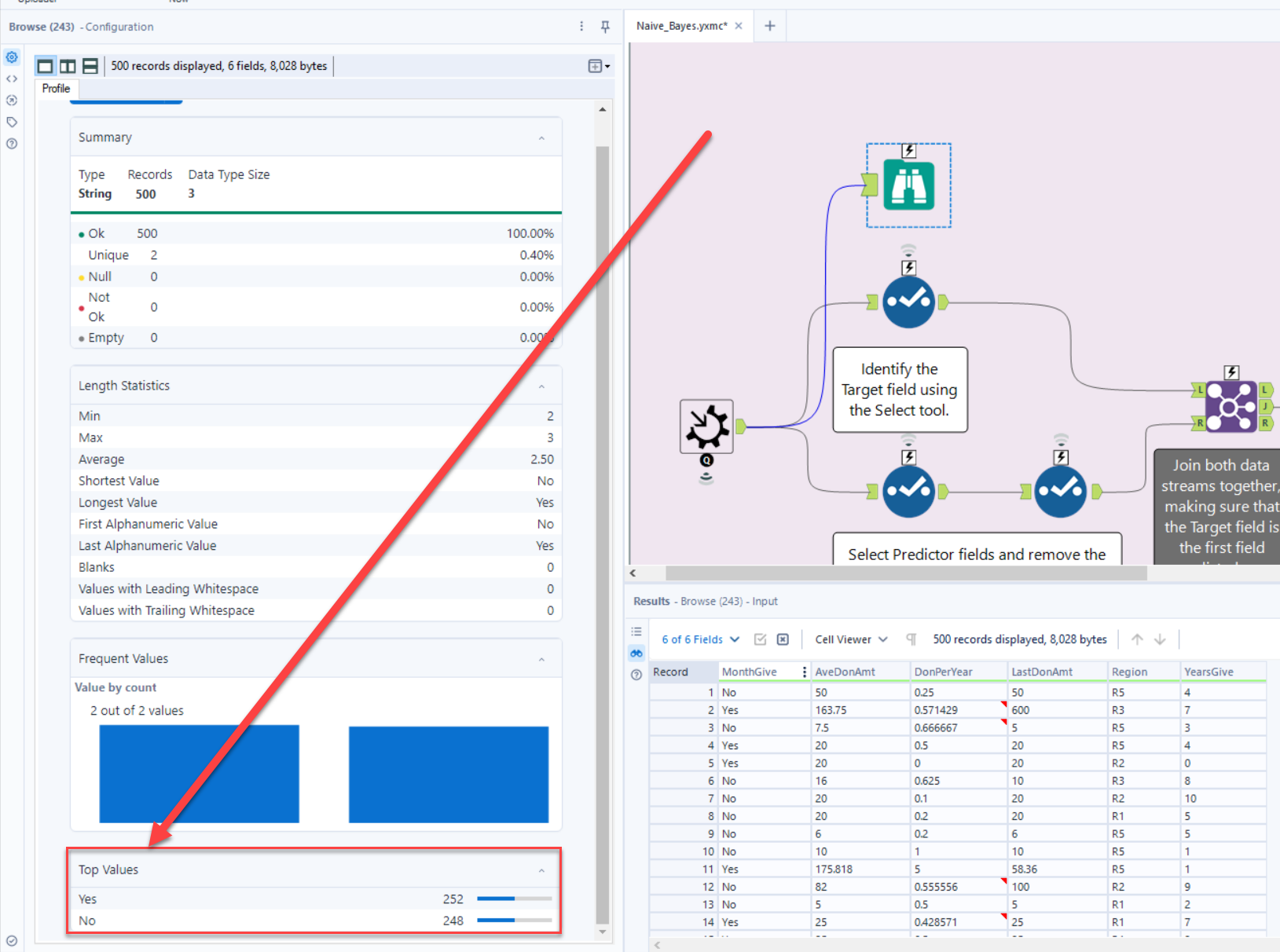Image resolution: width=1280 pixels, height=952 pixels.
Task: Select the Profile tab
Action: point(55,89)
